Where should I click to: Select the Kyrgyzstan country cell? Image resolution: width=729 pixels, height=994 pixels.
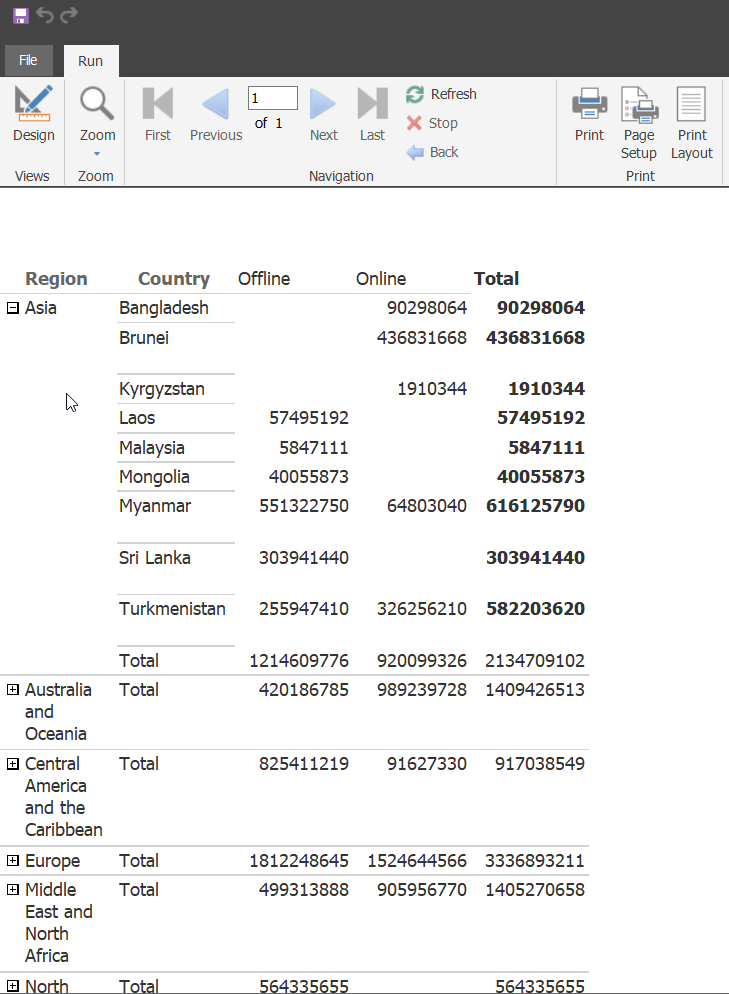pos(162,389)
